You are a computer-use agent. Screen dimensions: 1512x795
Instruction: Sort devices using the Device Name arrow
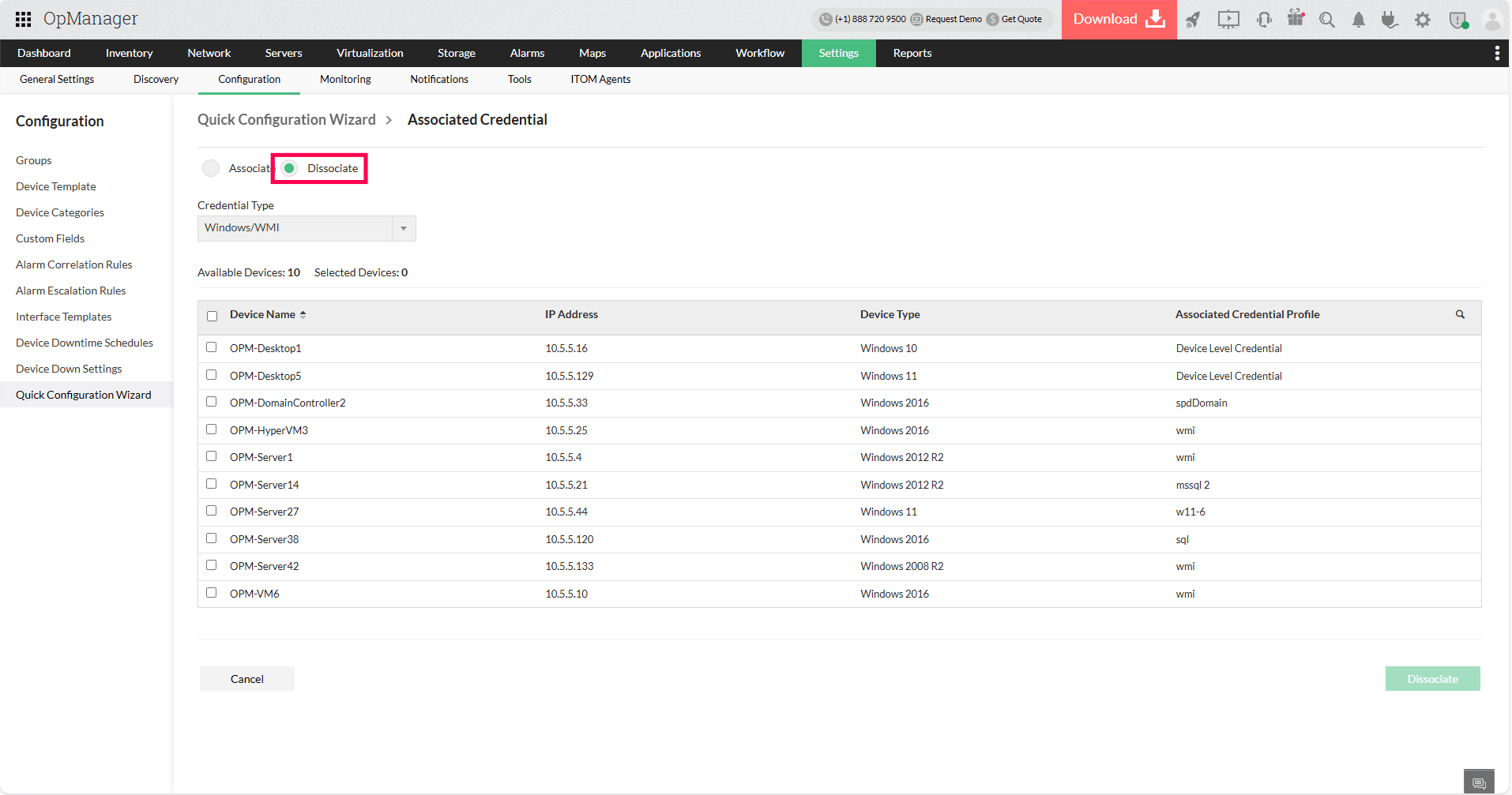[x=304, y=313]
